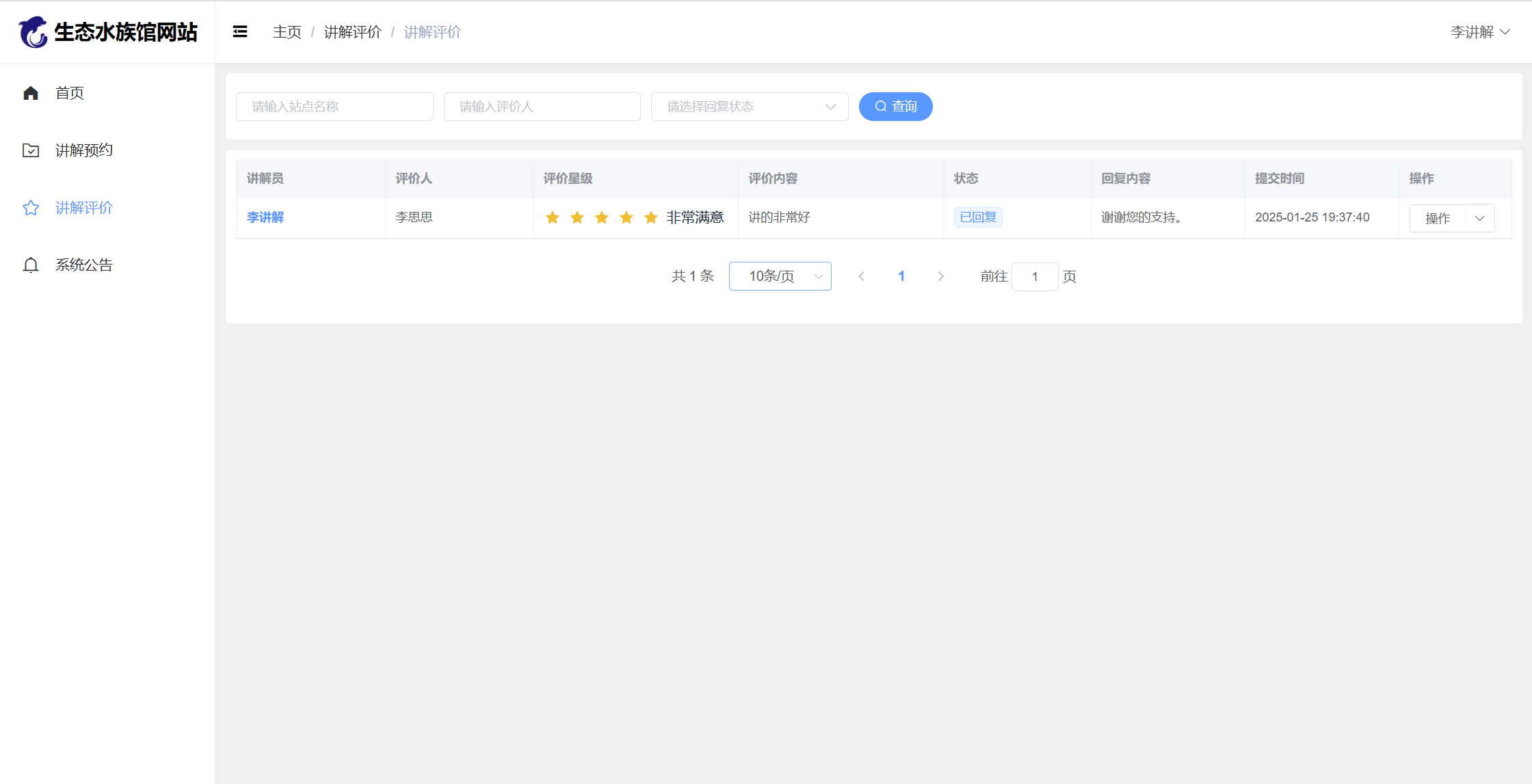The width and height of the screenshot is (1532, 784).
Task: Click the fifth rating star
Action: pyautogui.click(x=650, y=217)
